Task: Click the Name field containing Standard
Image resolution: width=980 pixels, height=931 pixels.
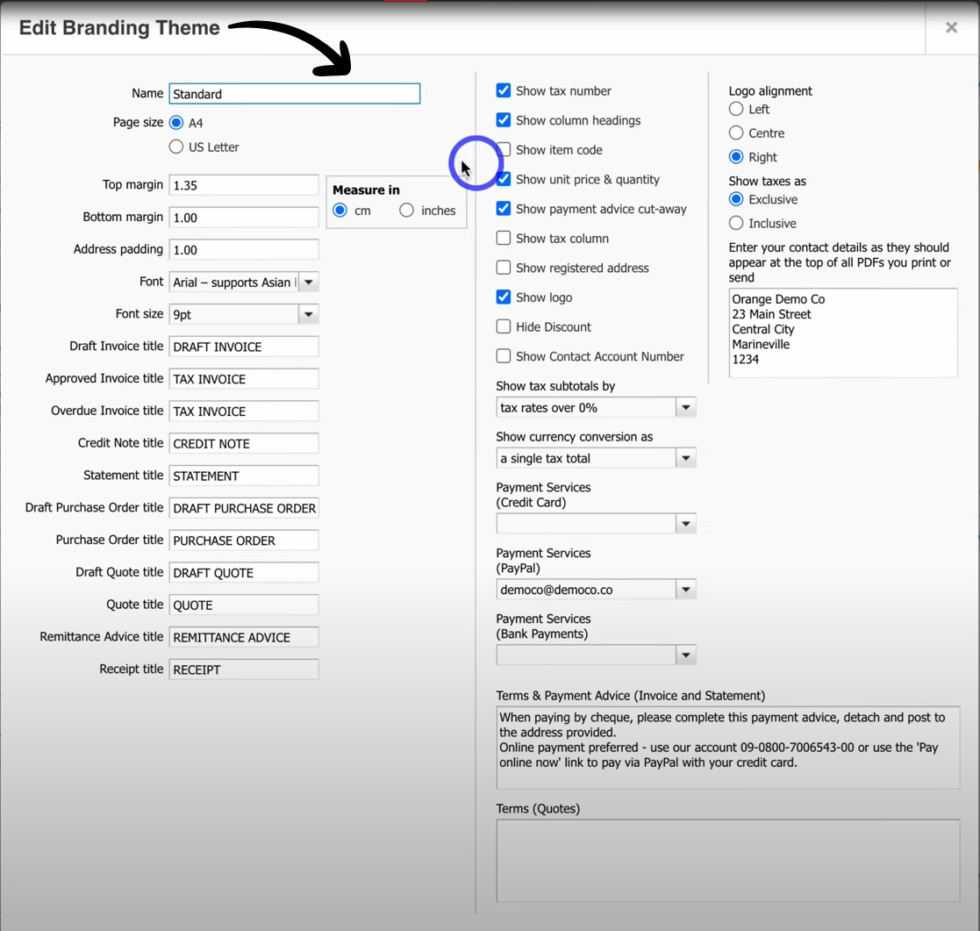Action: point(294,93)
